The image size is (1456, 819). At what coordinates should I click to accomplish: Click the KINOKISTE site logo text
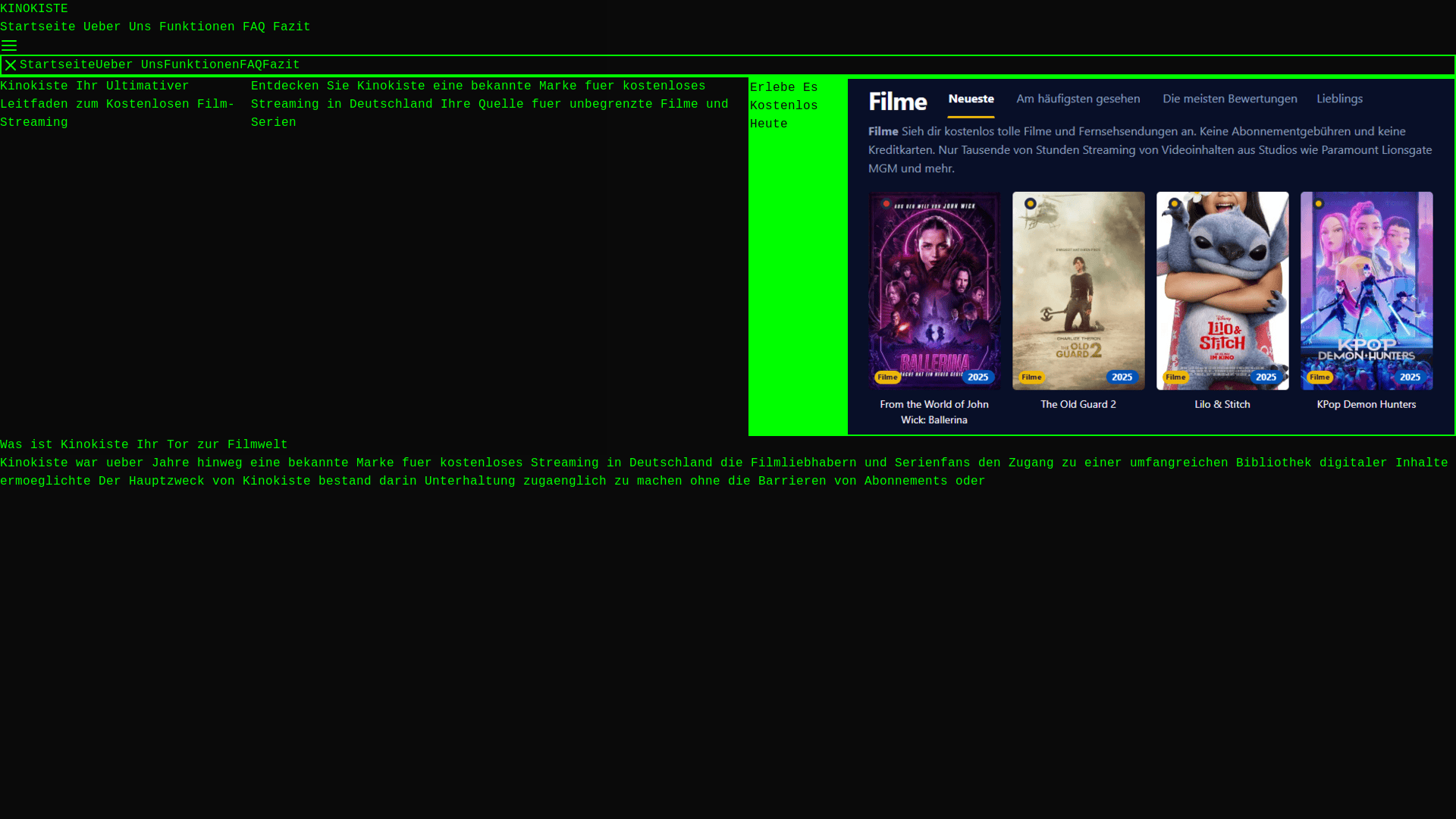coord(34,9)
